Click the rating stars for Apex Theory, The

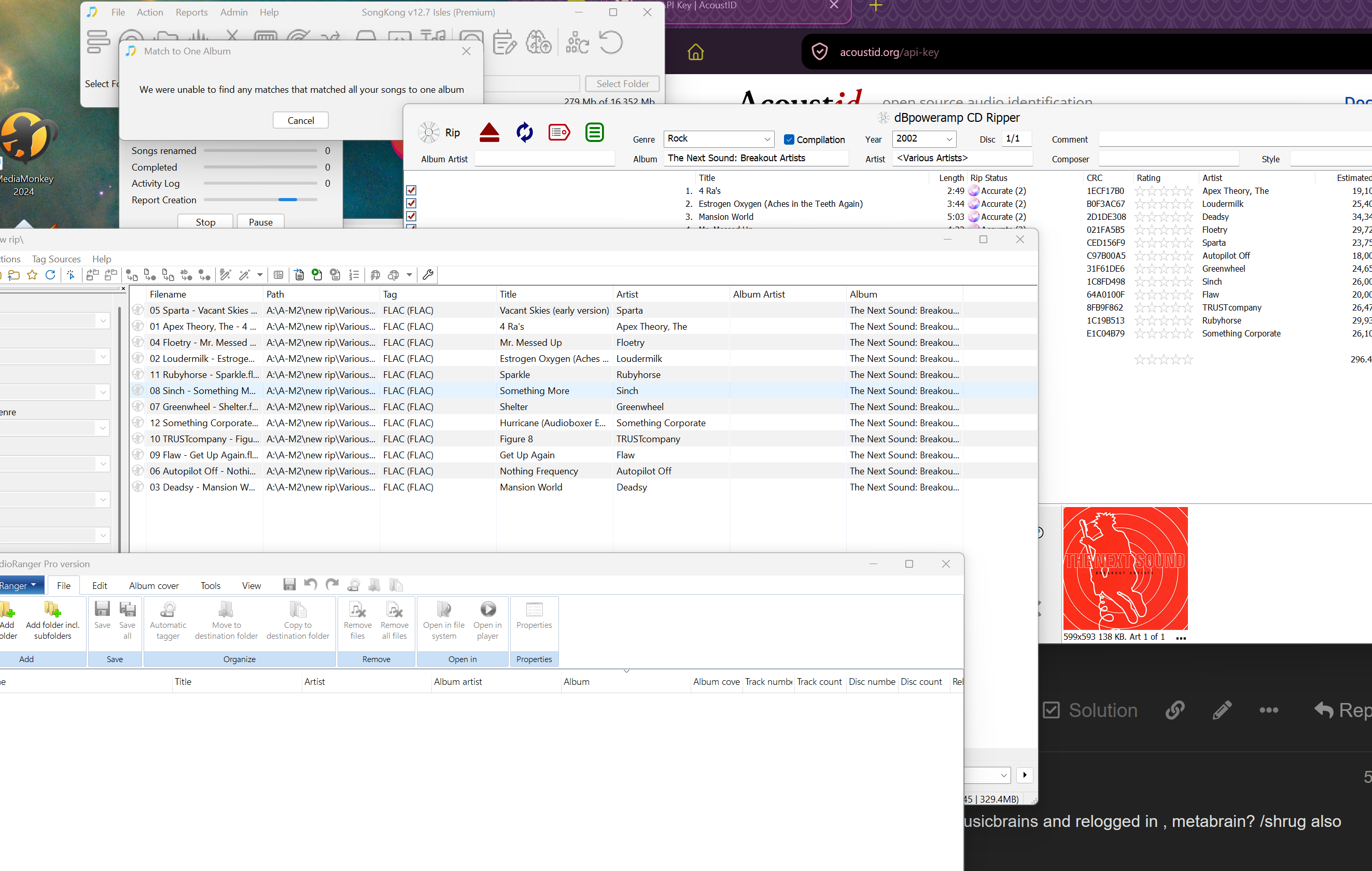tap(1164, 191)
